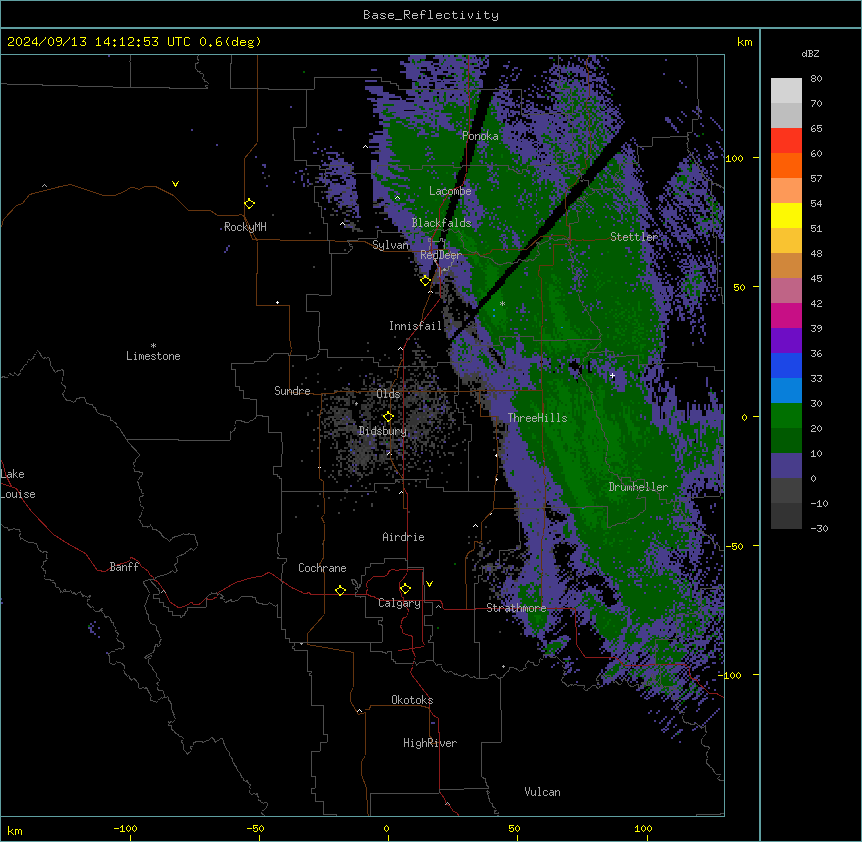
Task: Select the asterisk marker above Limestone
Action: pos(153,346)
